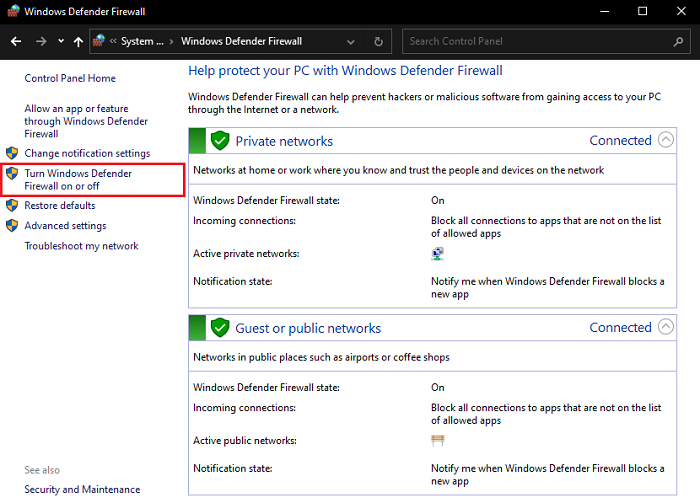Open the address bar history dropdown

(x=351, y=42)
